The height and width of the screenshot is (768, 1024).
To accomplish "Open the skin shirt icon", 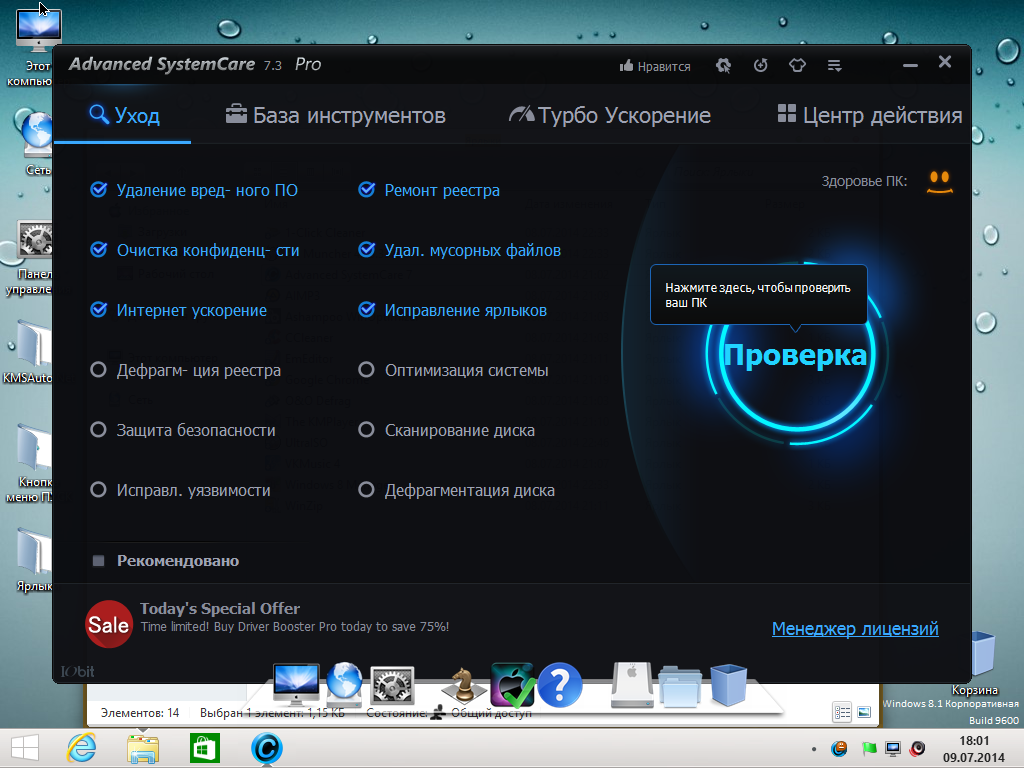I will point(797,65).
